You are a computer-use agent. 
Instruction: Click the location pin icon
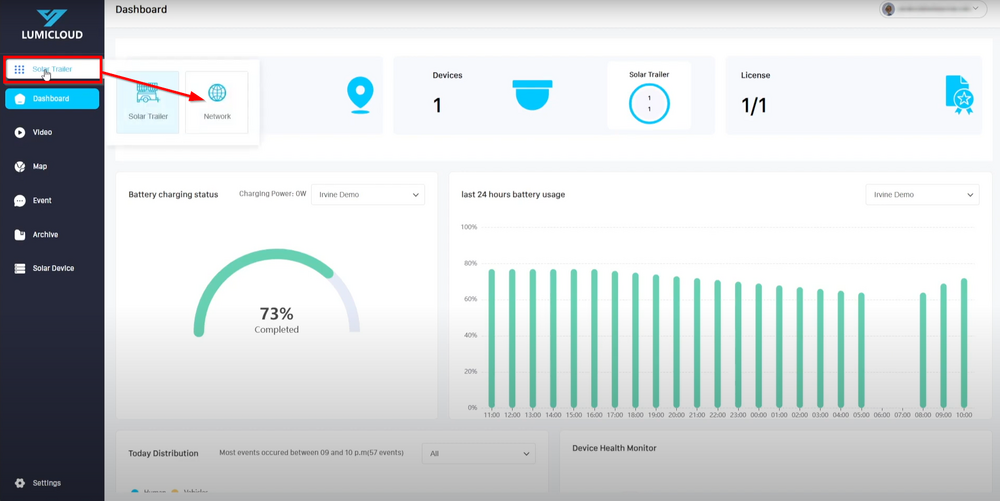click(x=359, y=95)
